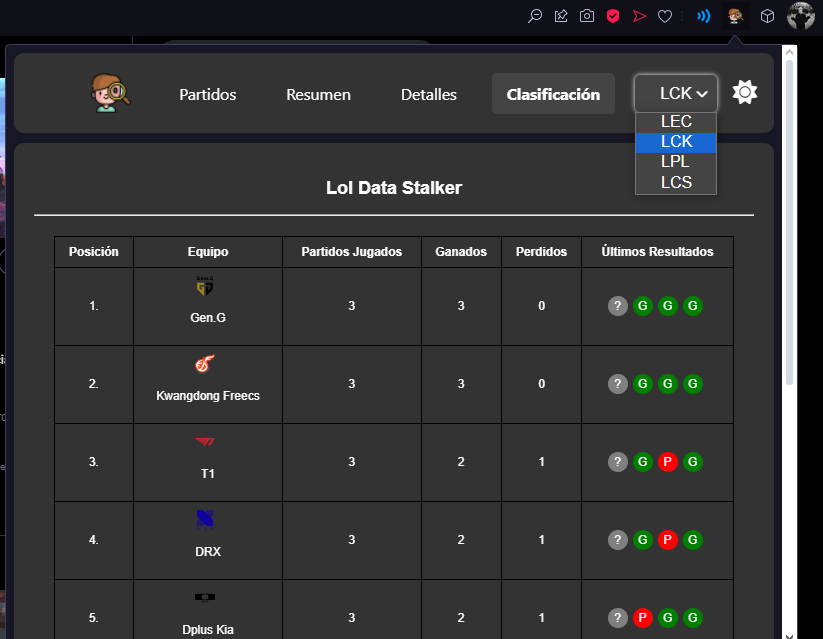Select LEC in the league list

click(x=676, y=121)
